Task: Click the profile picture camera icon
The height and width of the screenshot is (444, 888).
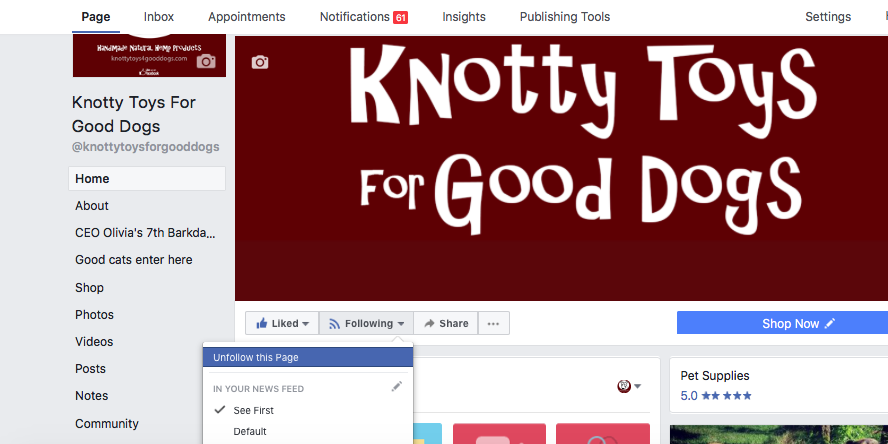Action: coord(206,61)
